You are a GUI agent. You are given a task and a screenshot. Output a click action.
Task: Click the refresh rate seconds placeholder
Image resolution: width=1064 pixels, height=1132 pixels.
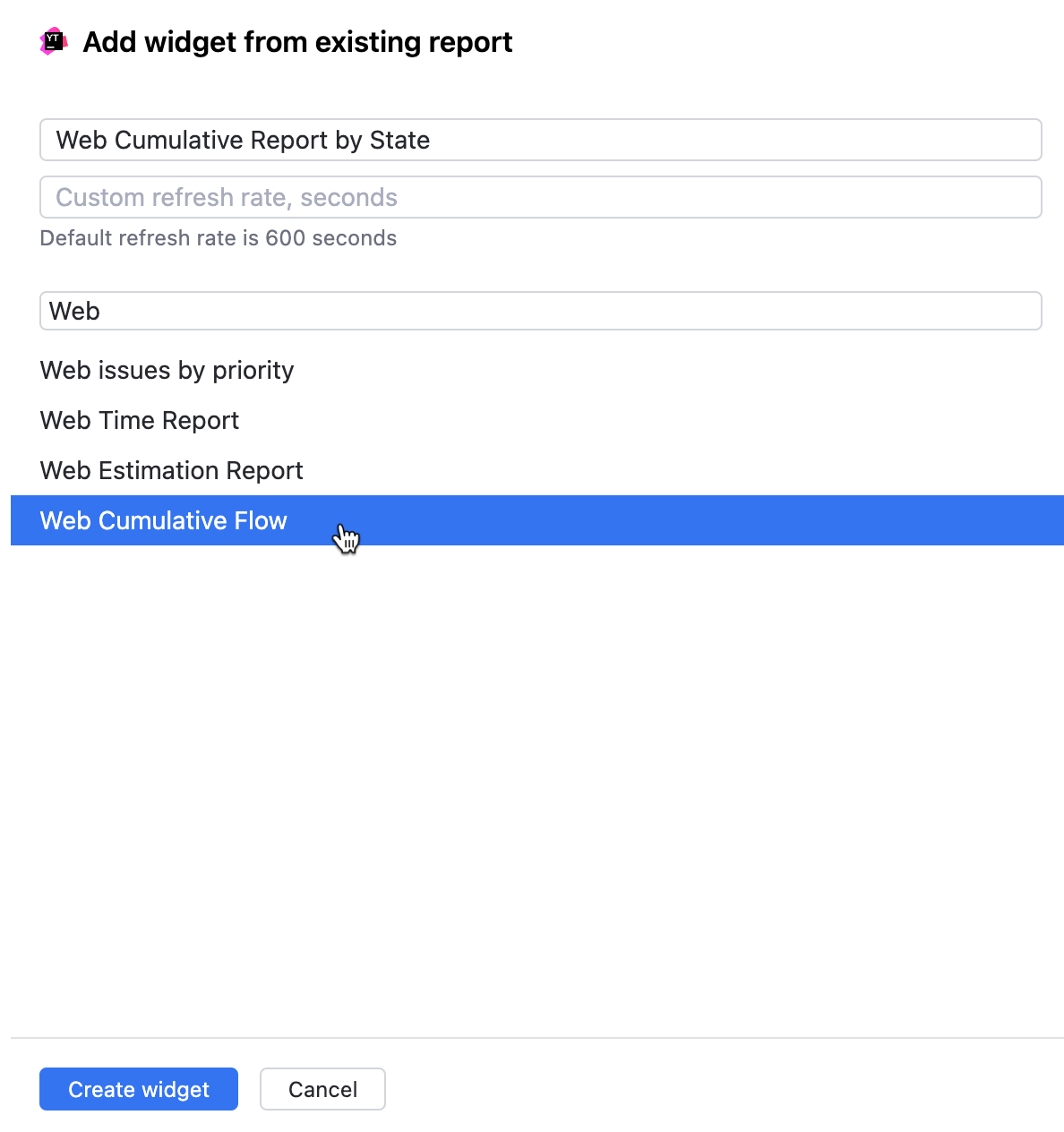(x=227, y=197)
